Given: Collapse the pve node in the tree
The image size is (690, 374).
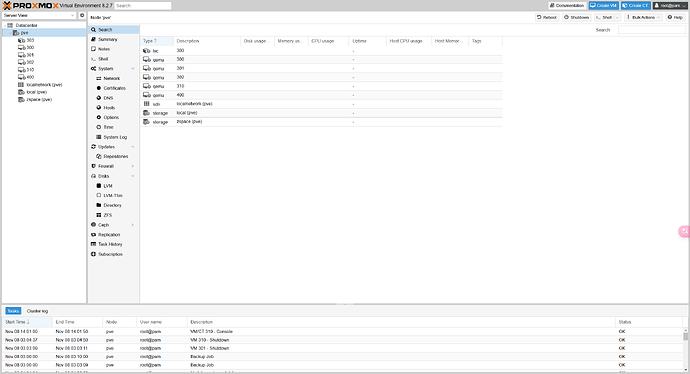Looking at the screenshot, I should (10, 33).
